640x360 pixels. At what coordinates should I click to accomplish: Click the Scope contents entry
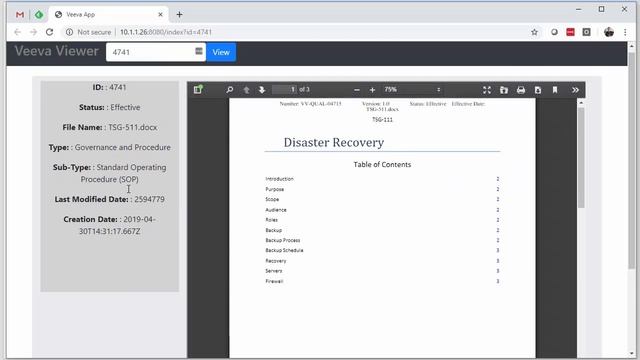pyautogui.click(x=272, y=200)
